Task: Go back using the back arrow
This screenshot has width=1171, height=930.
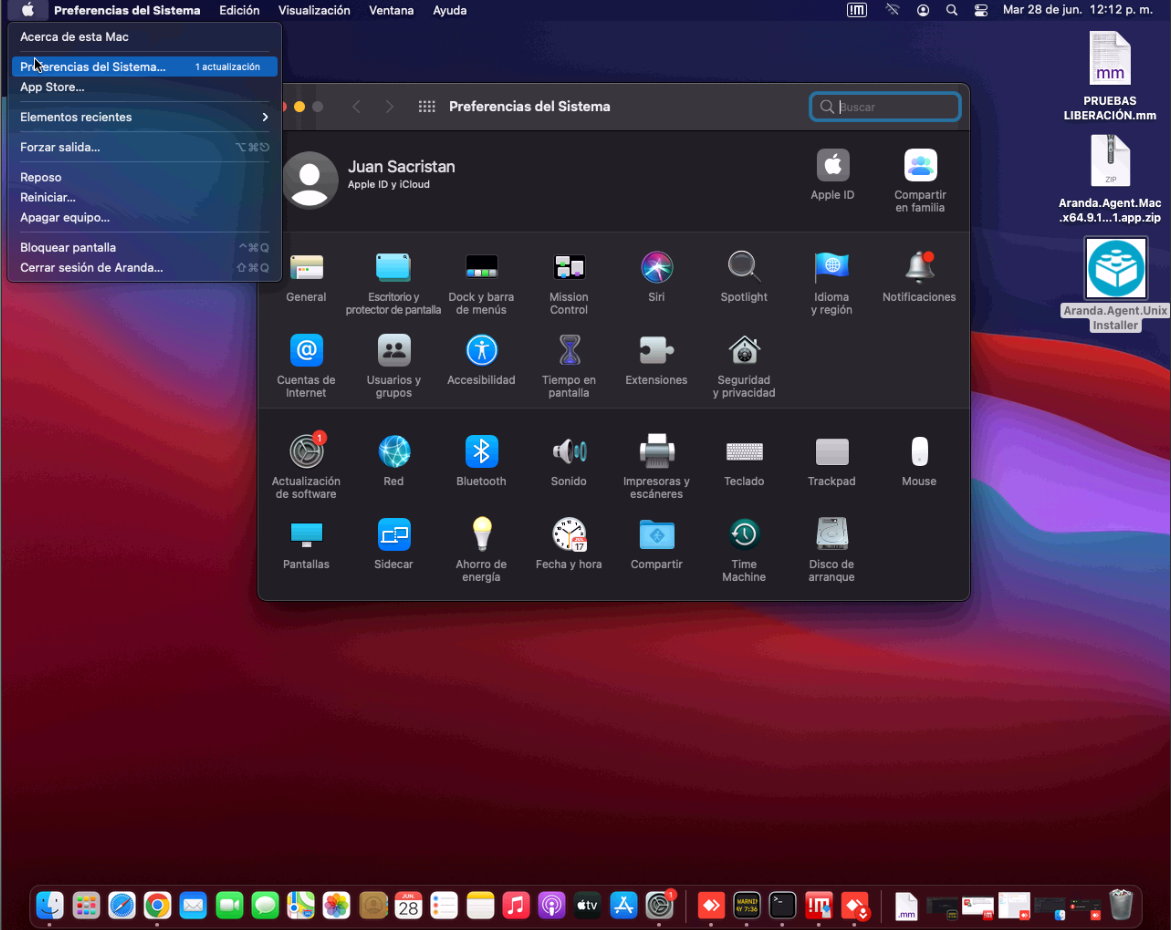Action: pyautogui.click(x=357, y=107)
